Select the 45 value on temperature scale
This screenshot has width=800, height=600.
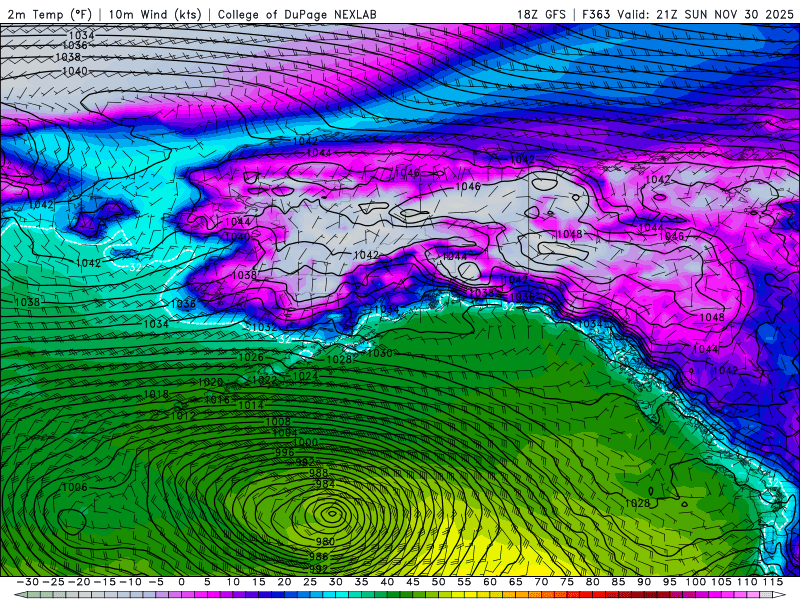pyautogui.click(x=413, y=582)
